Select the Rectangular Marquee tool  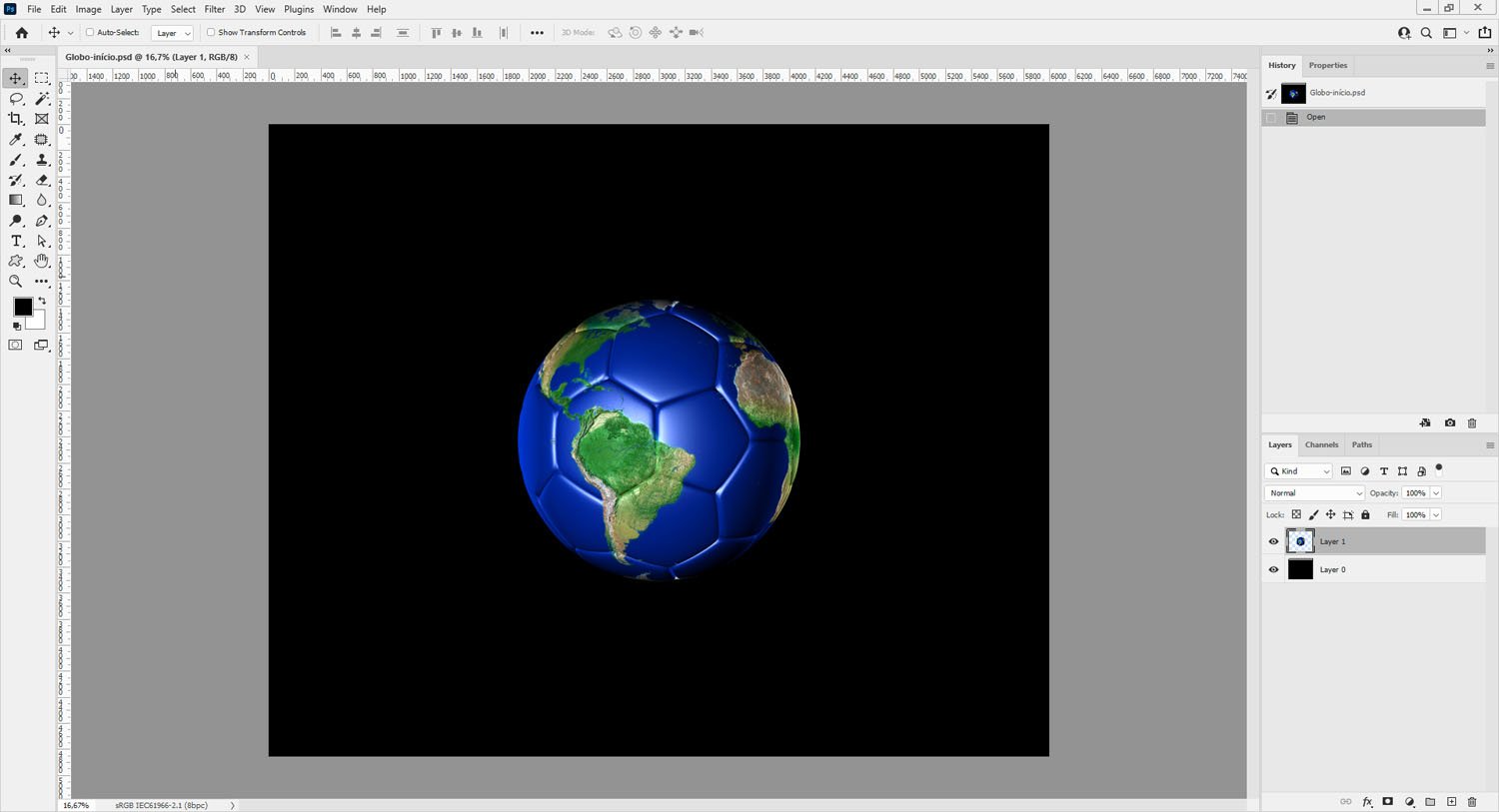coord(42,78)
